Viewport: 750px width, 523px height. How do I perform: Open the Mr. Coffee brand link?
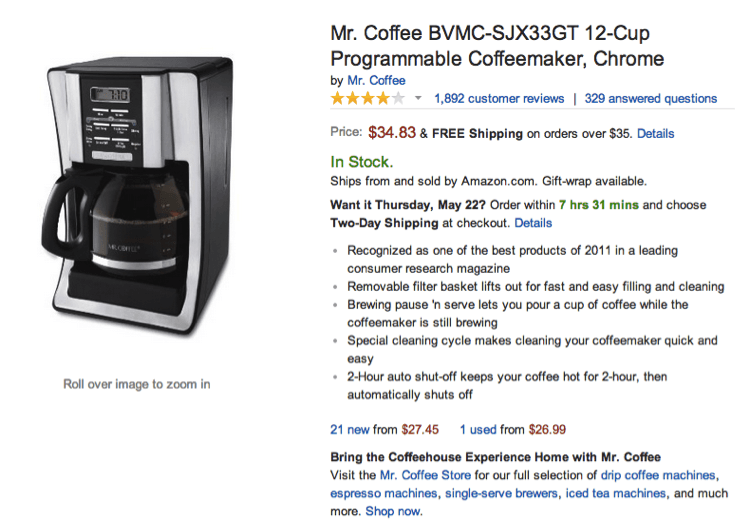tap(376, 80)
